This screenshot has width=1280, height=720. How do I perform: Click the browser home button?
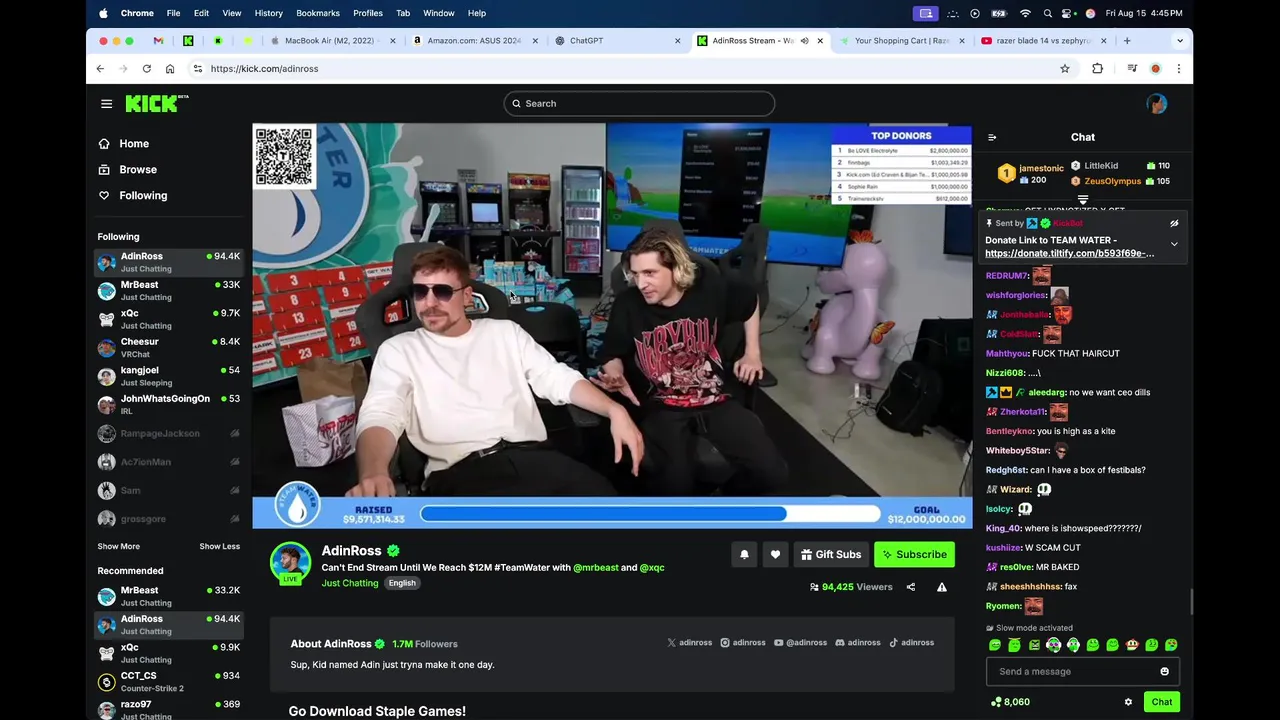[x=170, y=69]
